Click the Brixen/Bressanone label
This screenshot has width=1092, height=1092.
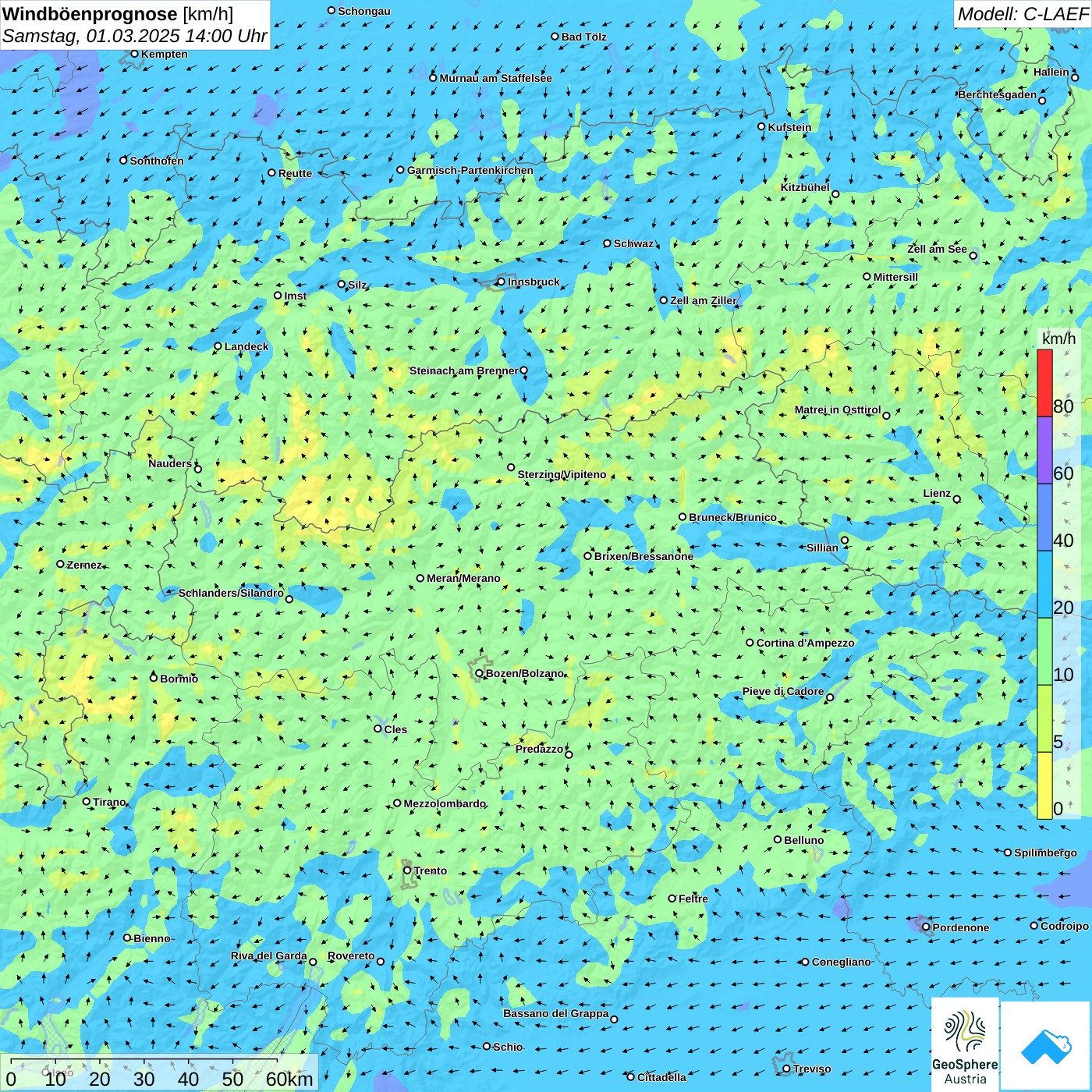coord(643,556)
